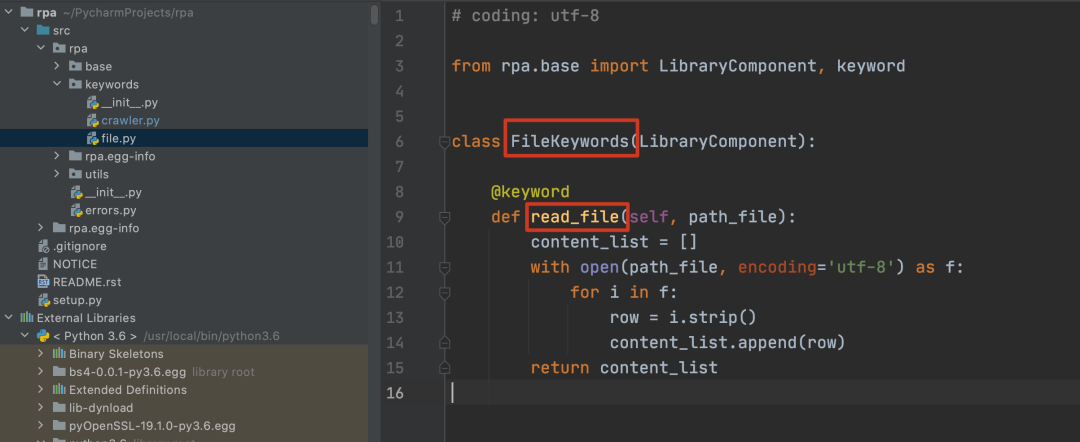Select __init__.py above errors.py
The height and width of the screenshot is (442, 1080).
[113, 192]
